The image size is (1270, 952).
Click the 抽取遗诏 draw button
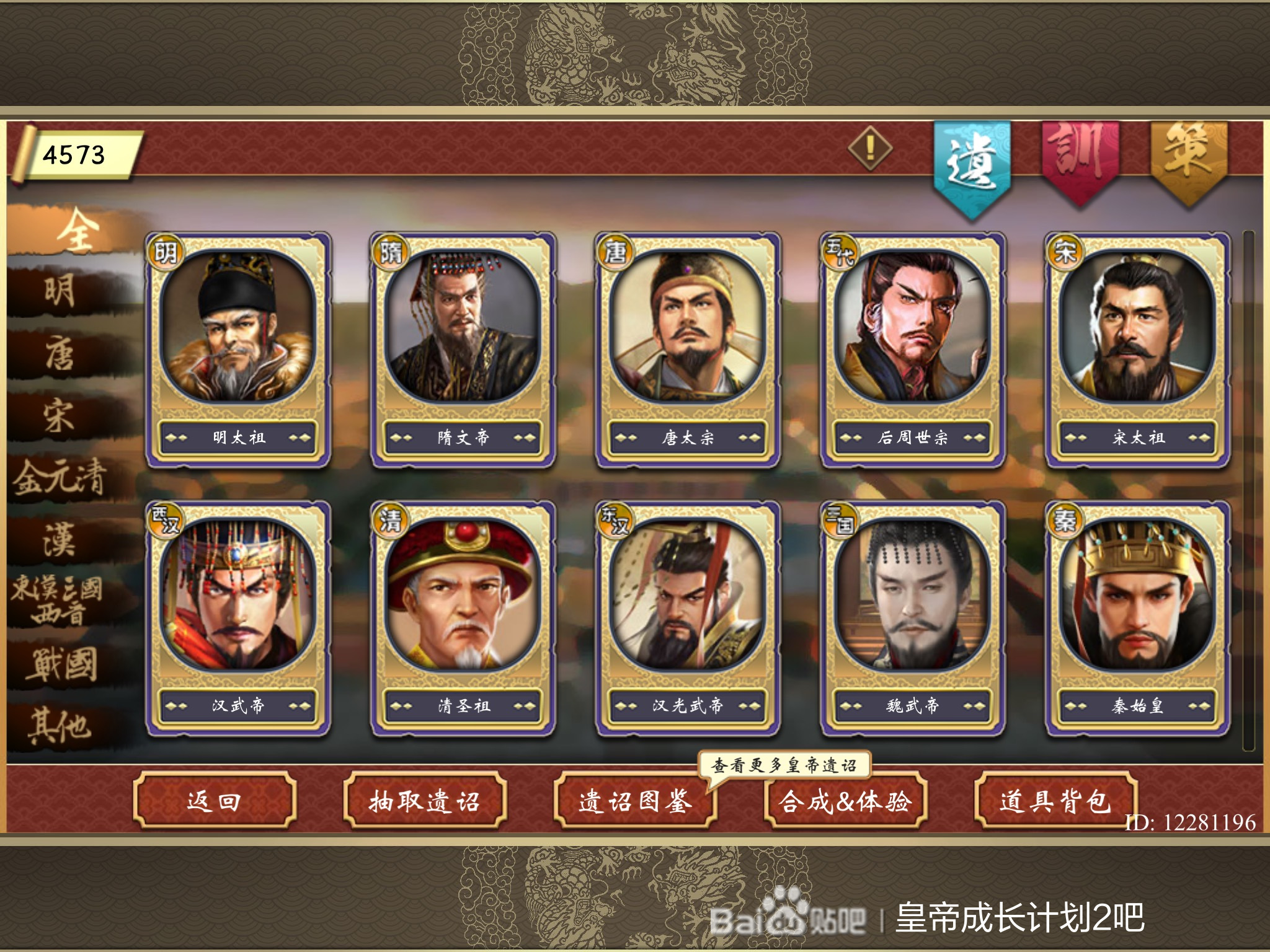[x=425, y=801]
